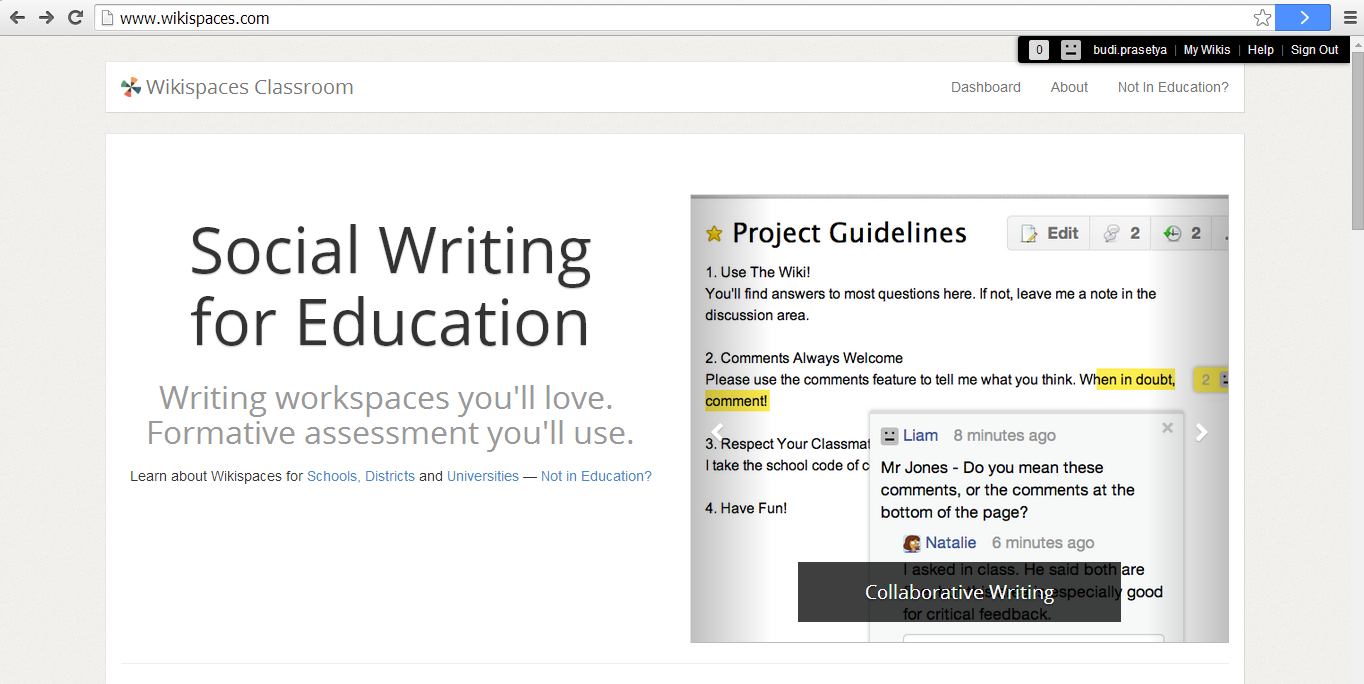Click '8 minutes ago' timestamp

coord(1004,435)
